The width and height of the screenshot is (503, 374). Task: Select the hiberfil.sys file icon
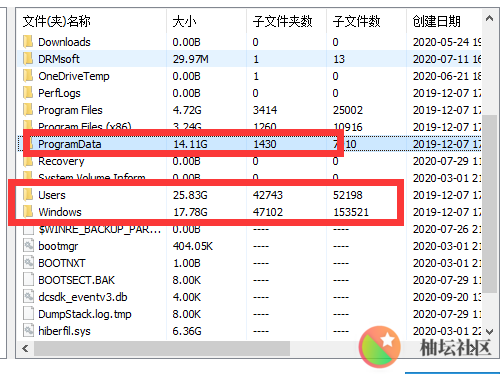click(29, 331)
